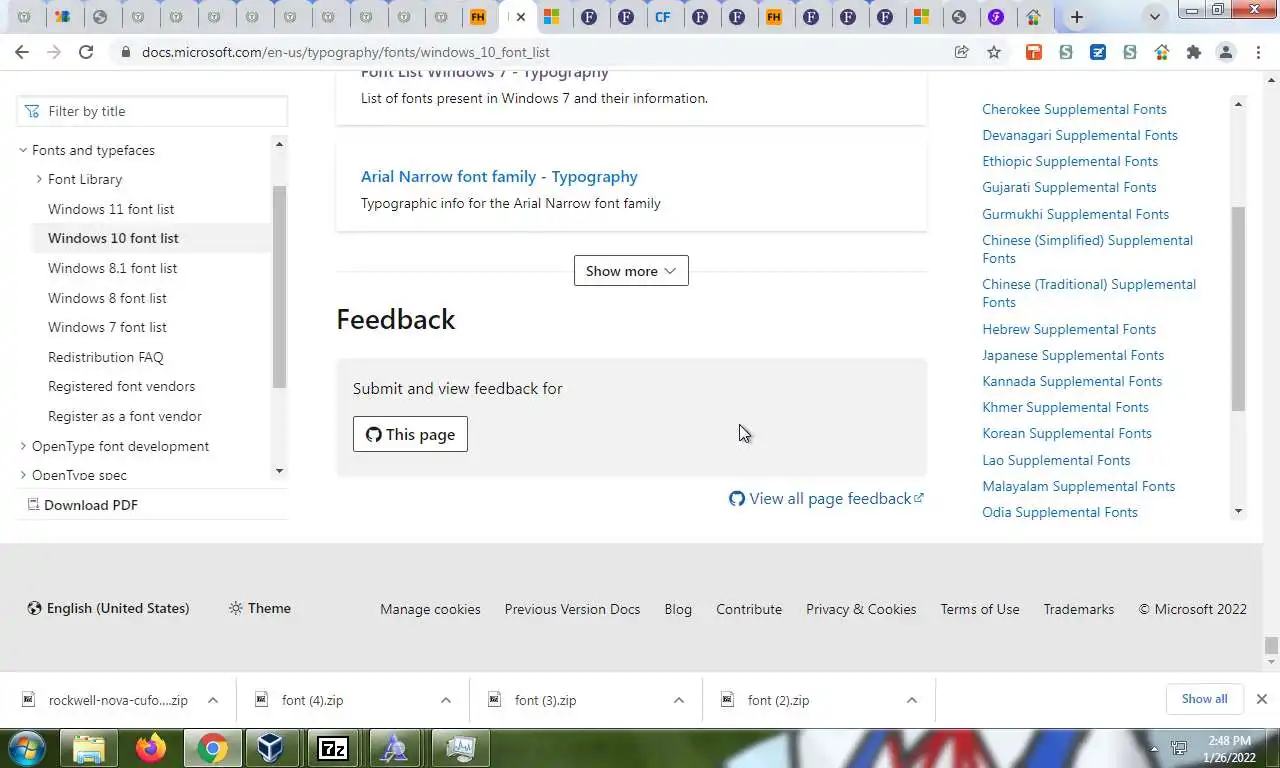This screenshot has width=1280, height=768.
Task: Open Japanese Supplemental Fonts link
Action: click(1073, 355)
